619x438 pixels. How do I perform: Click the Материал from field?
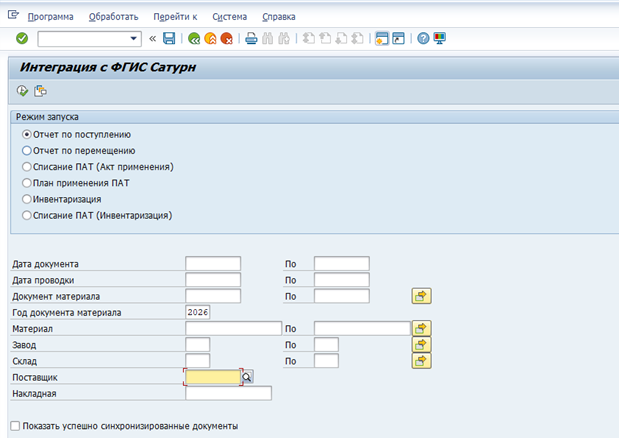click(233, 328)
